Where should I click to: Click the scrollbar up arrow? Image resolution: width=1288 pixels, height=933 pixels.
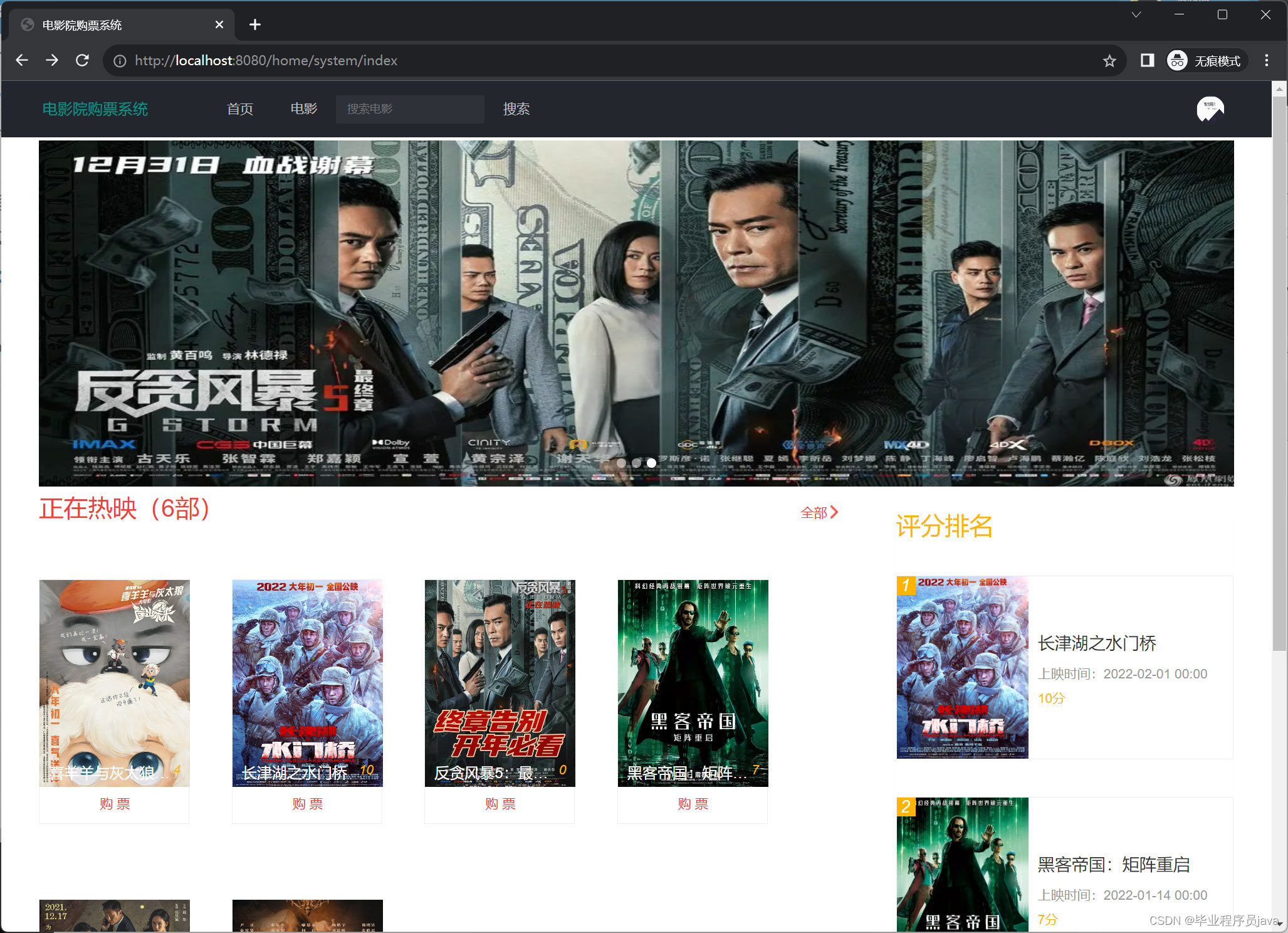click(1279, 90)
